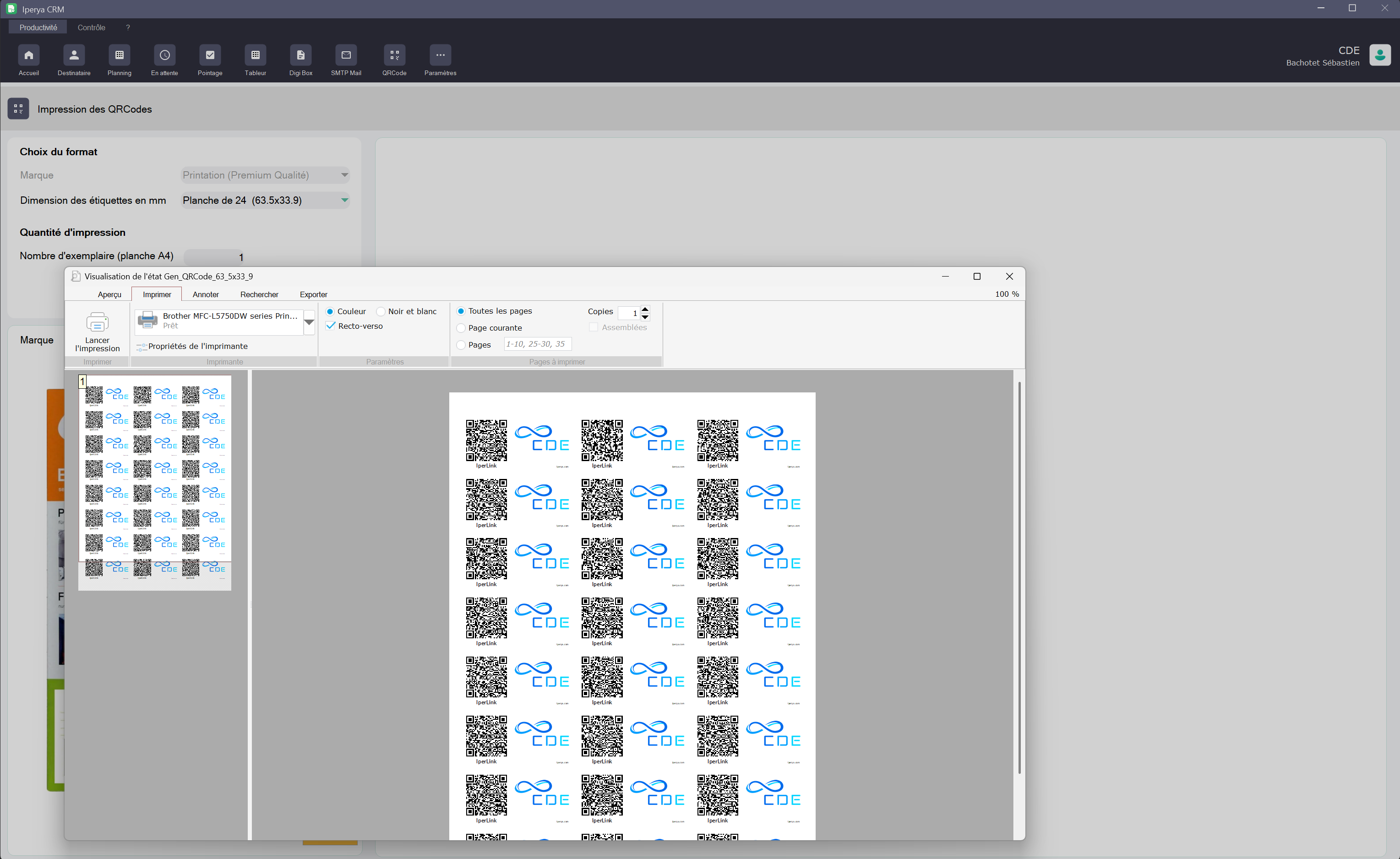Select Toutes les pages radio button
The image size is (1400, 859).
[461, 311]
